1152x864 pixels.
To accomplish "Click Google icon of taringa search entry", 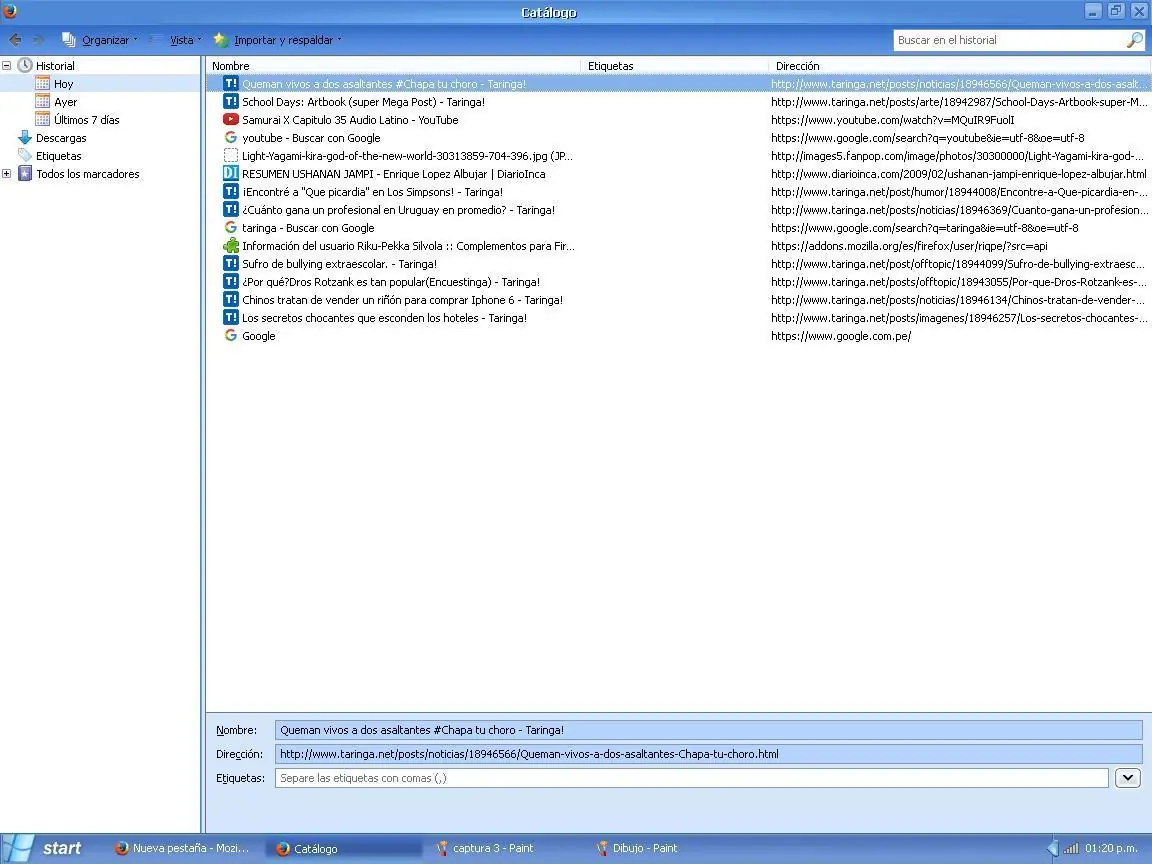I will coord(231,228).
